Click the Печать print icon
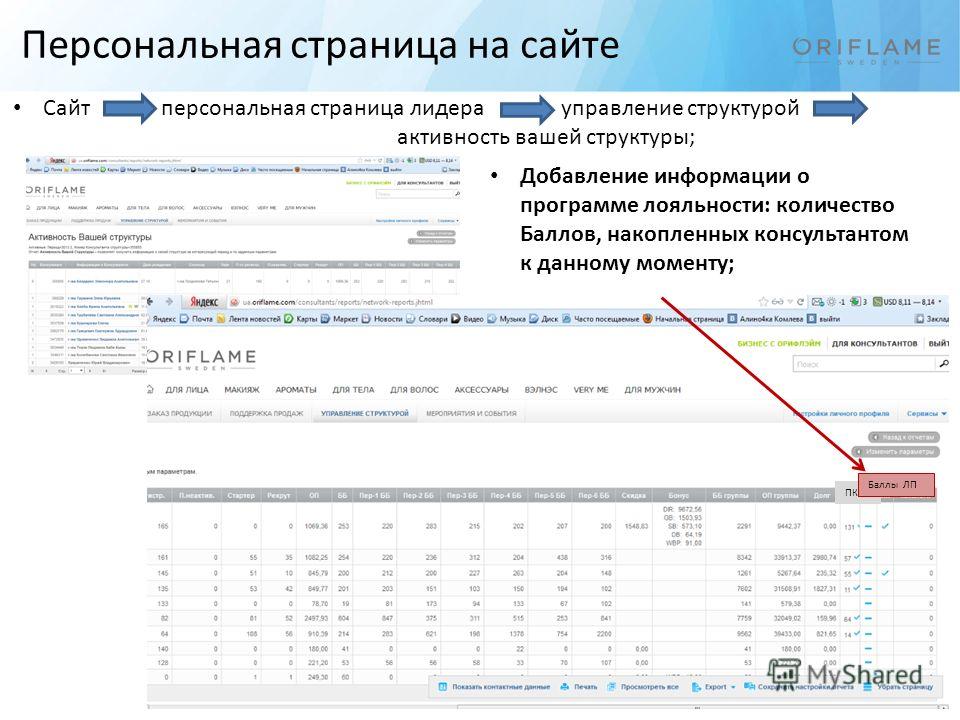This screenshot has width=960, height=720. point(565,687)
